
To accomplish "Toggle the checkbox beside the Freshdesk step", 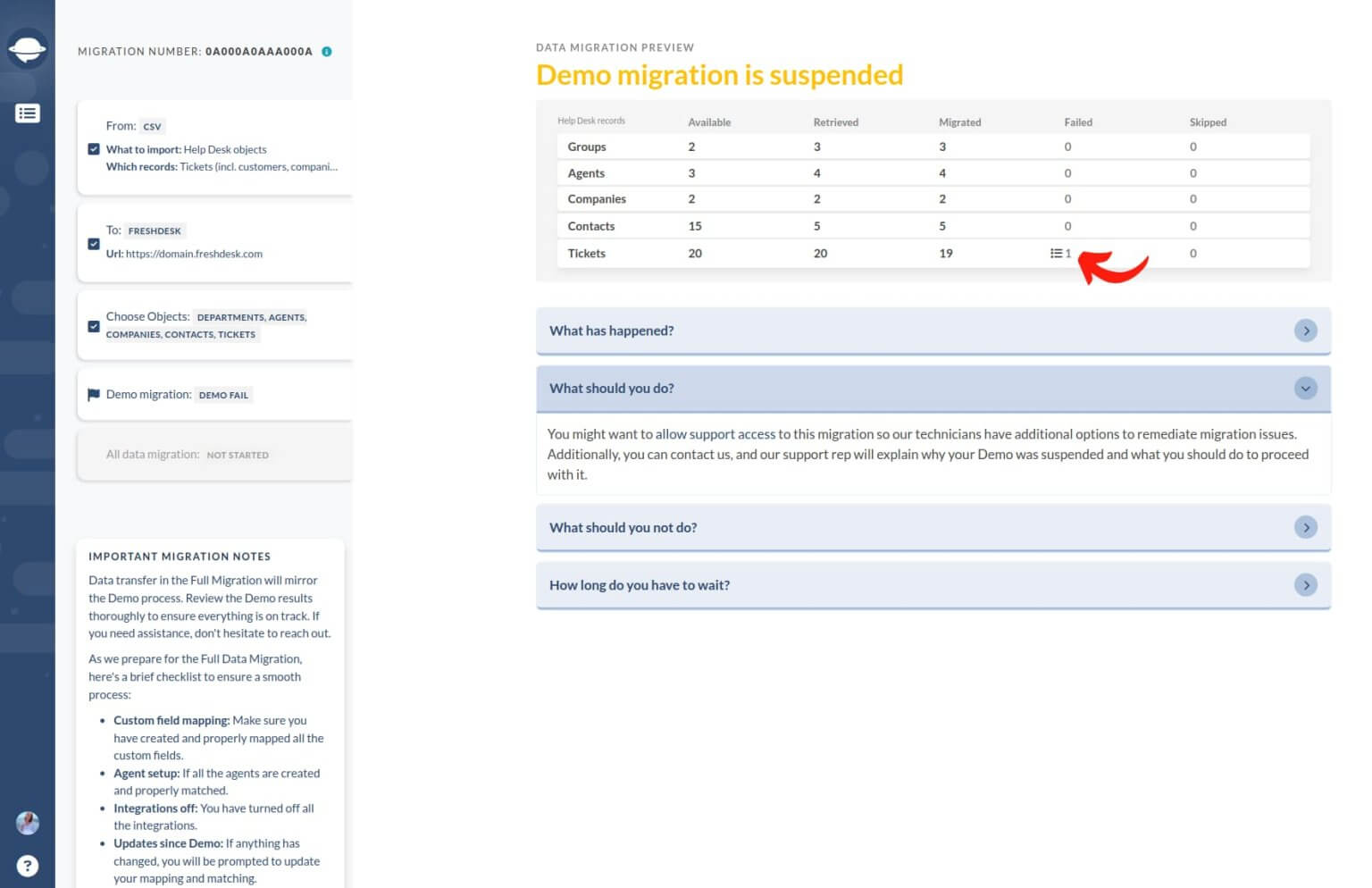I will tap(94, 243).
